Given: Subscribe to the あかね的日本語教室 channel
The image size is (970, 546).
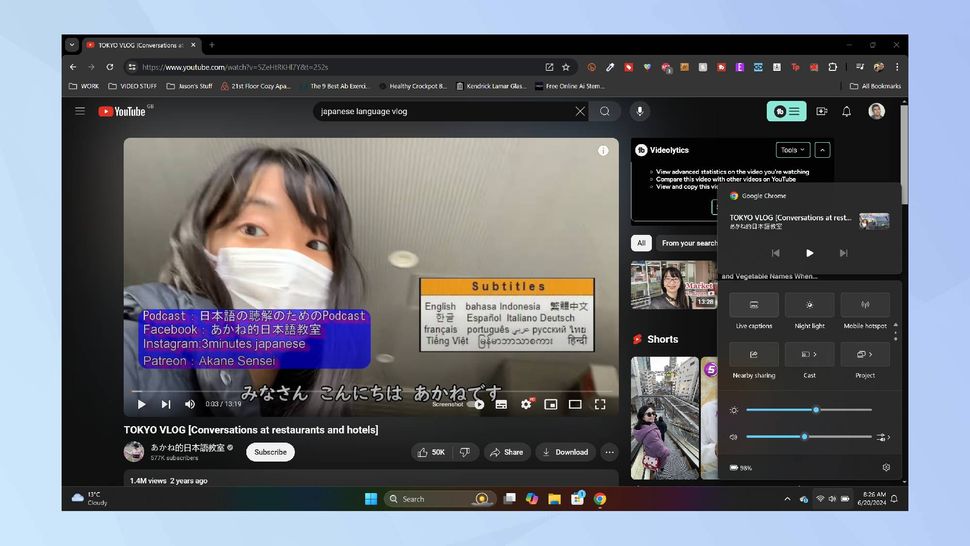Looking at the screenshot, I should [270, 452].
